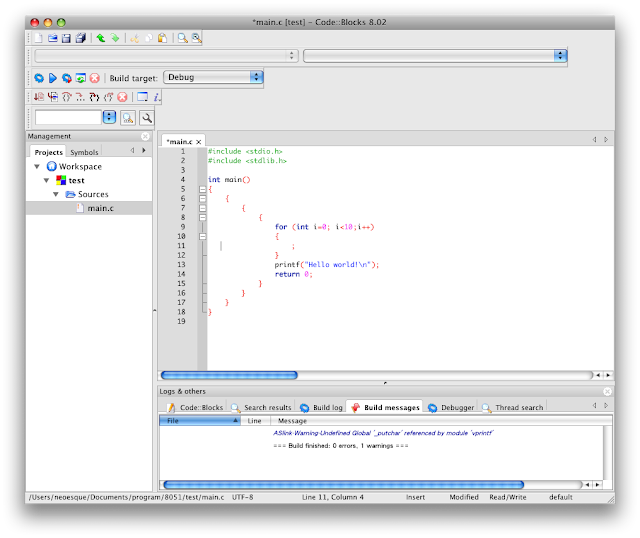Sort messages by the File column header
640x538 pixels.
200,420
